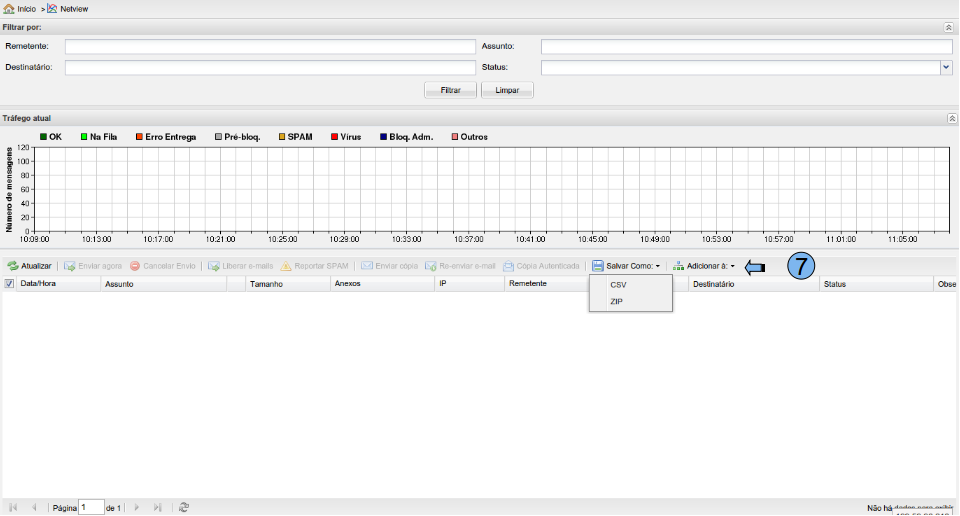Click the Cópia Autenticada icon
This screenshot has width=960, height=516.
[509, 267]
